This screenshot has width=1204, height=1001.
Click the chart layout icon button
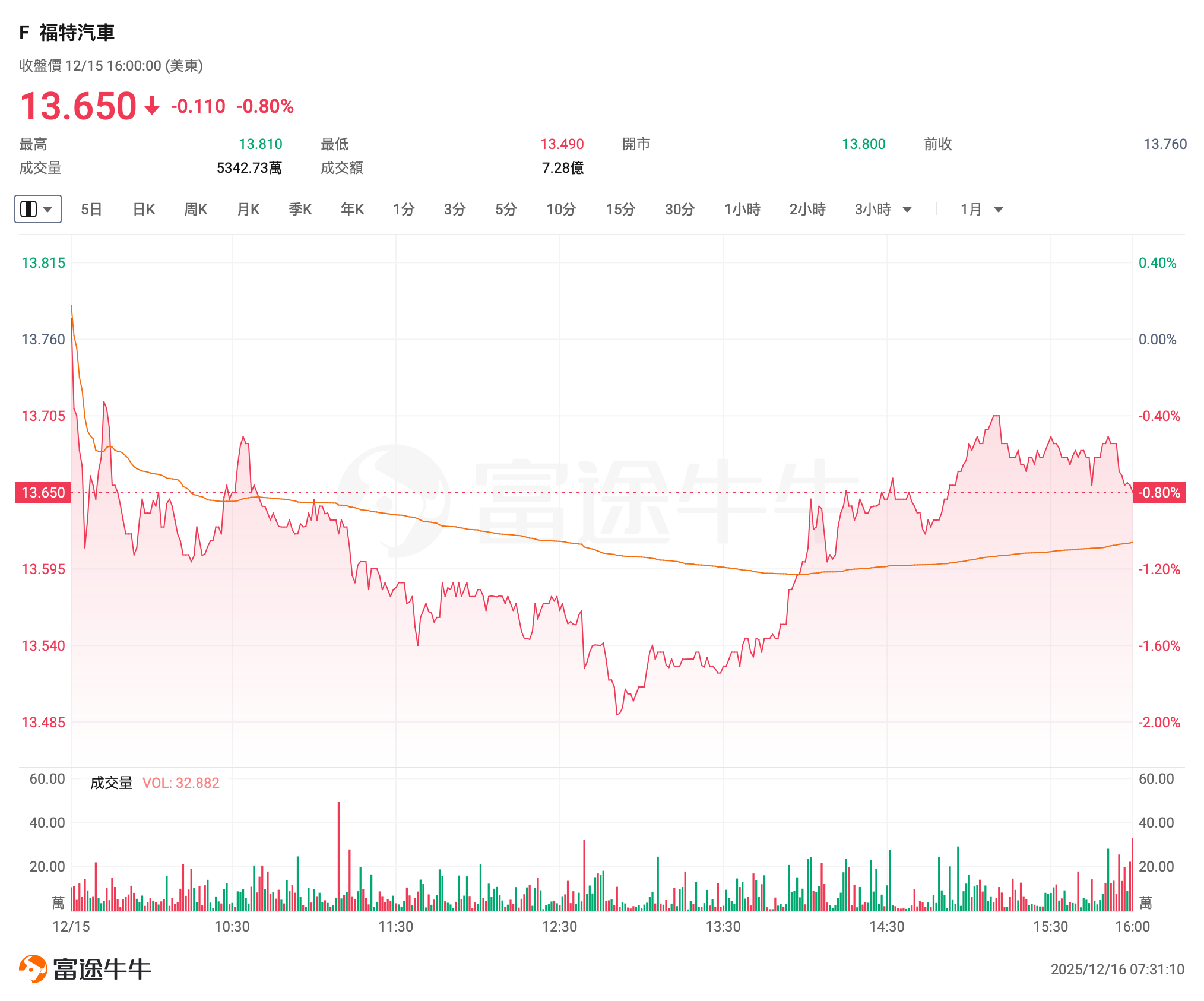tap(28, 209)
